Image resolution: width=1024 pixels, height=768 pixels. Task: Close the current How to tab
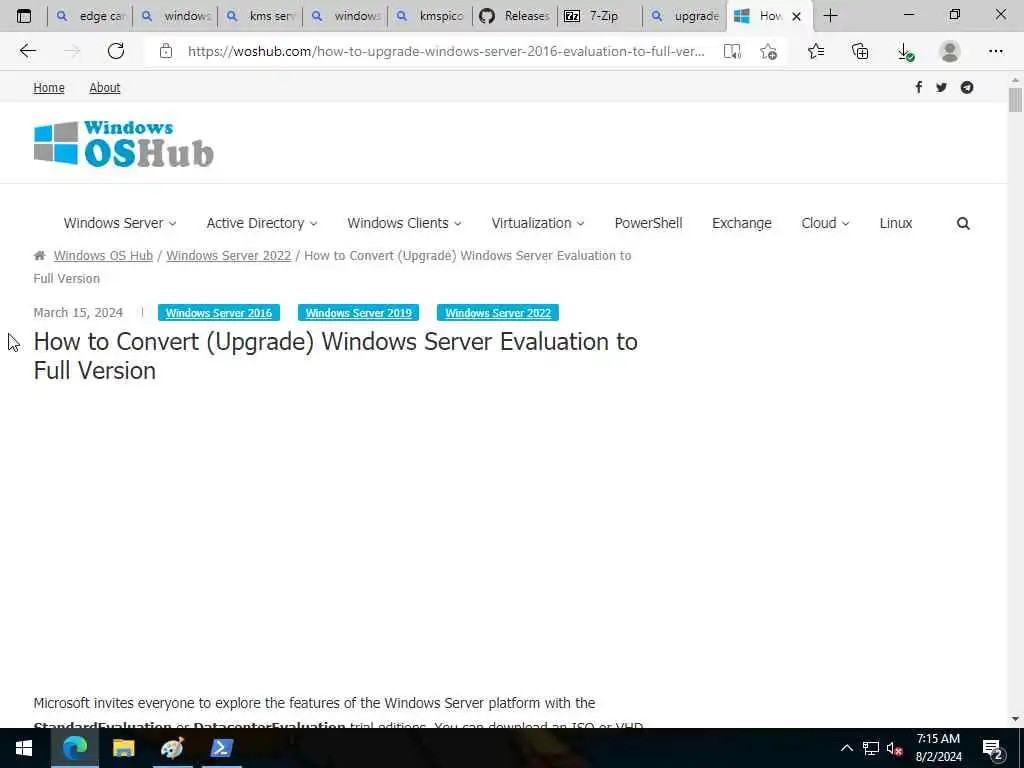click(x=796, y=16)
